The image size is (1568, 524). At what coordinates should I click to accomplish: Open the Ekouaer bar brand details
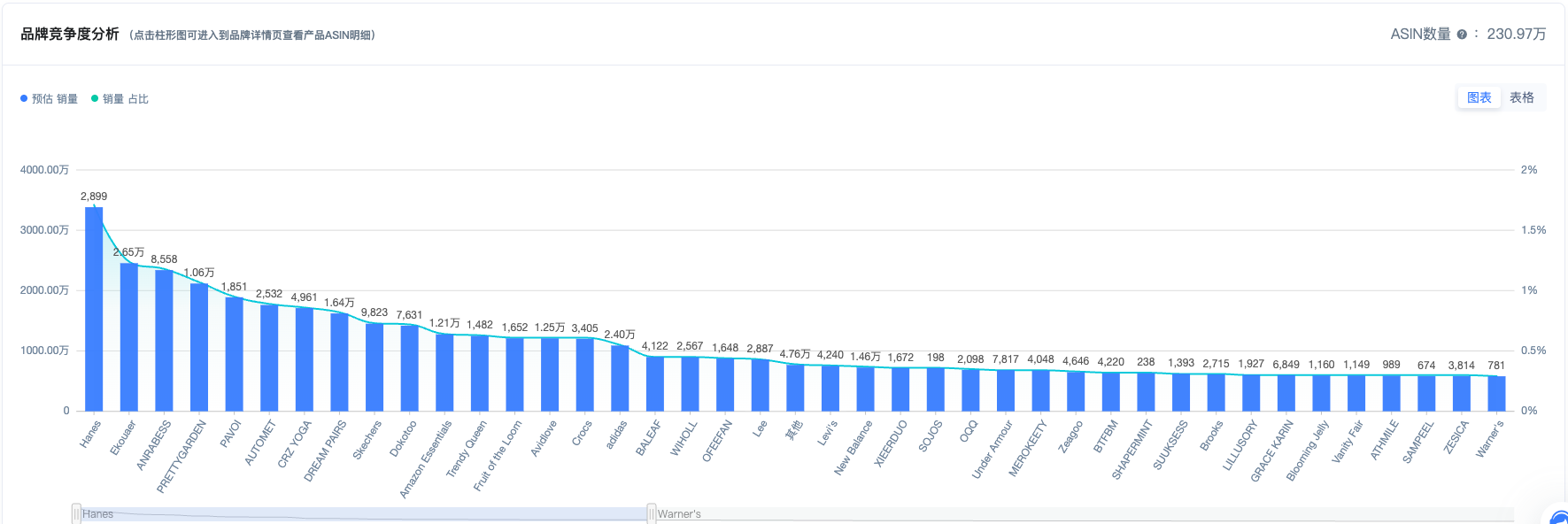129,337
